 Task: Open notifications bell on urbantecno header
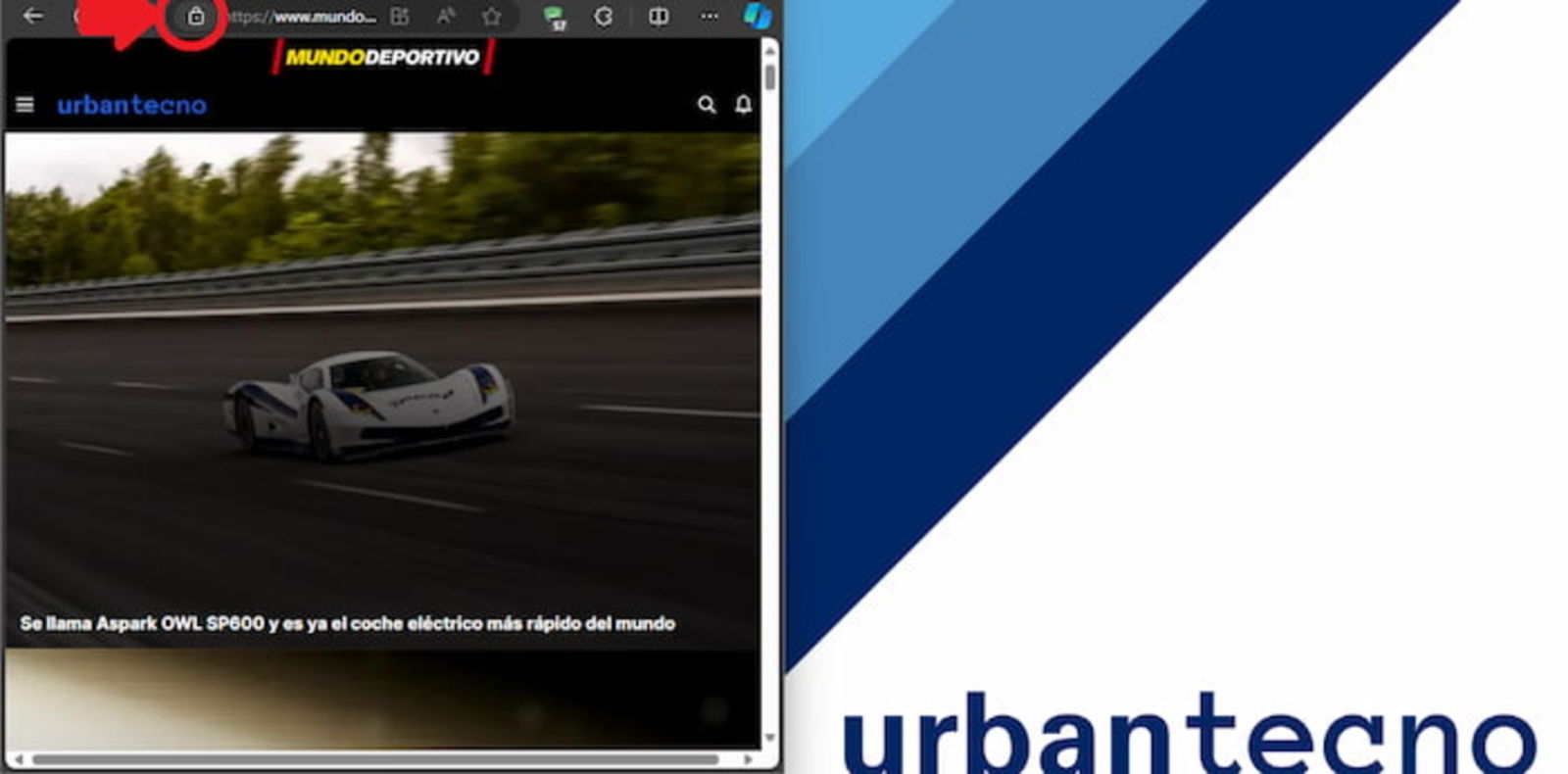point(744,104)
